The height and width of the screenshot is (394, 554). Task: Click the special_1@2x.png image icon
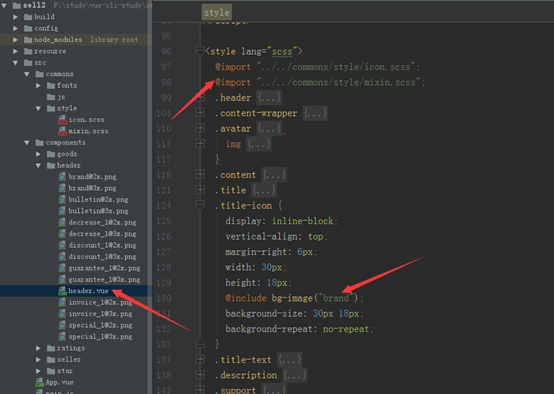click(x=62, y=325)
